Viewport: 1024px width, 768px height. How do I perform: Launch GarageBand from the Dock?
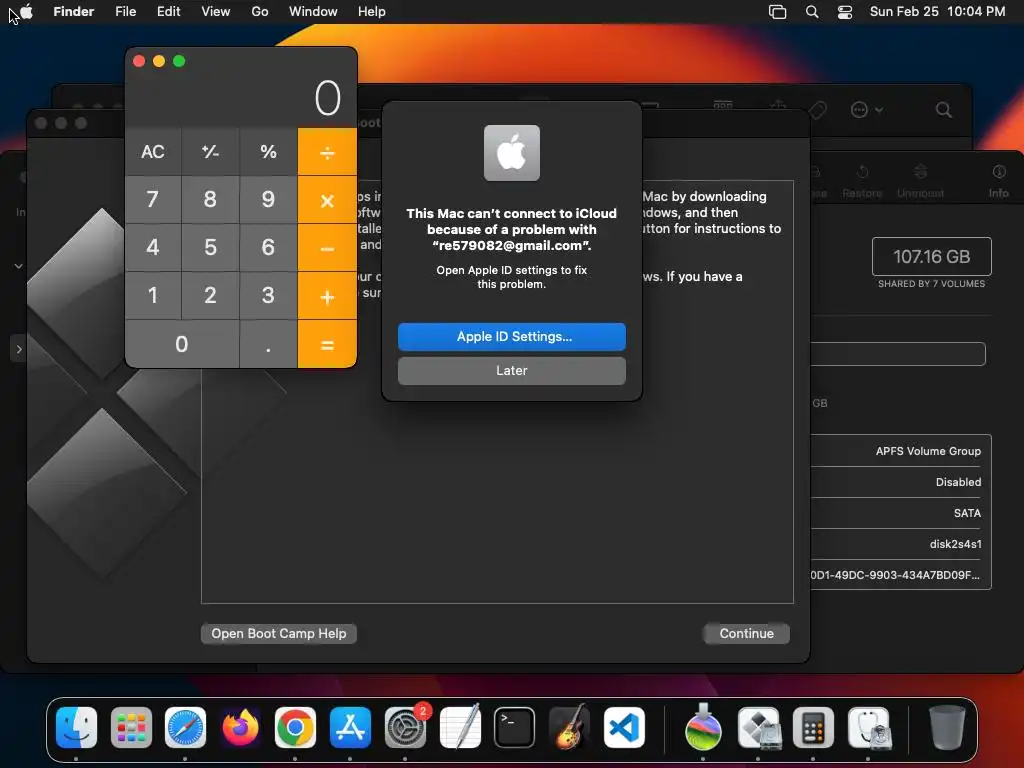pyautogui.click(x=569, y=728)
